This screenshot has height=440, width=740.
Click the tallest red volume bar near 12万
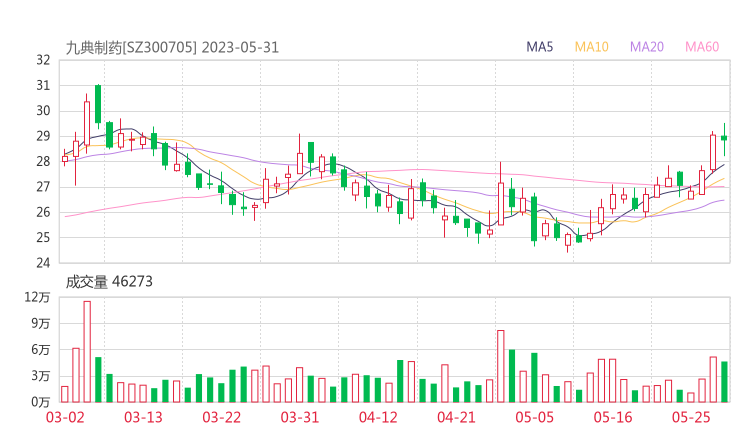[x=87, y=352]
